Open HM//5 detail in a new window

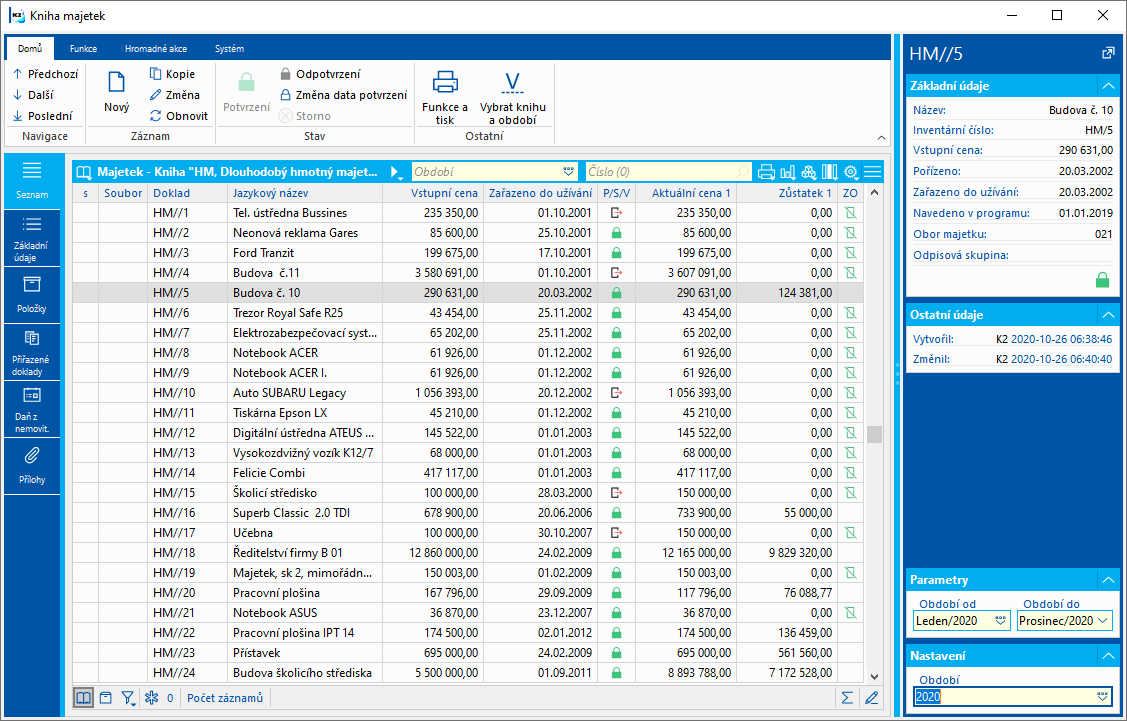point(1107,53)
